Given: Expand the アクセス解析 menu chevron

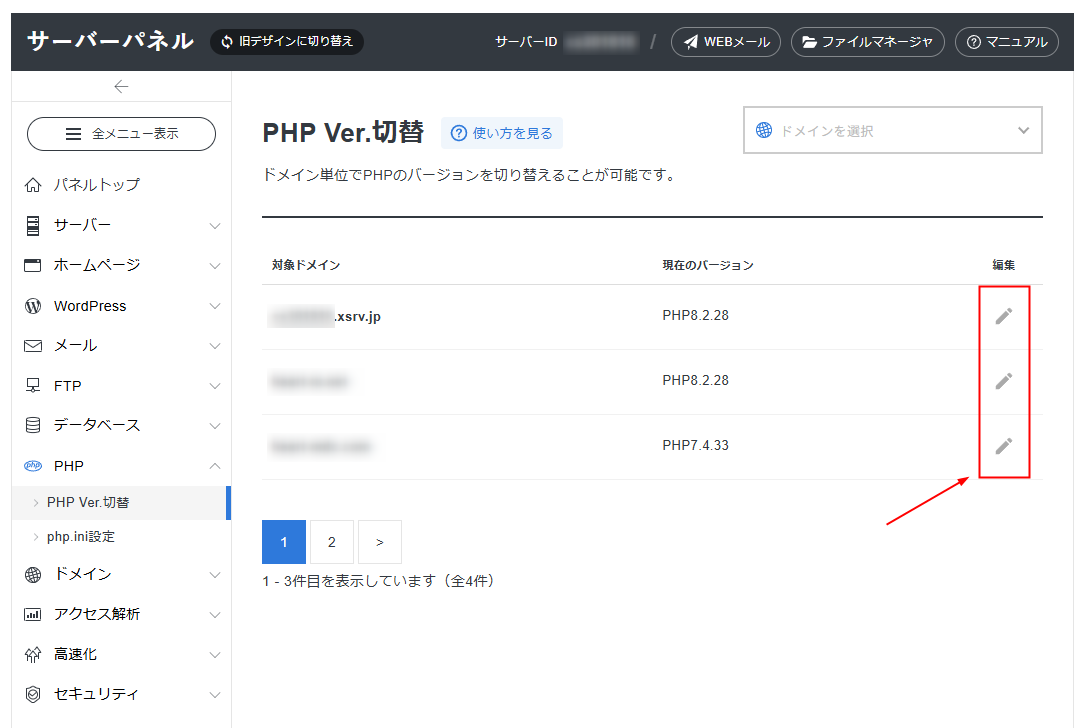Looking at the screenshot, I should click(215, 615).
